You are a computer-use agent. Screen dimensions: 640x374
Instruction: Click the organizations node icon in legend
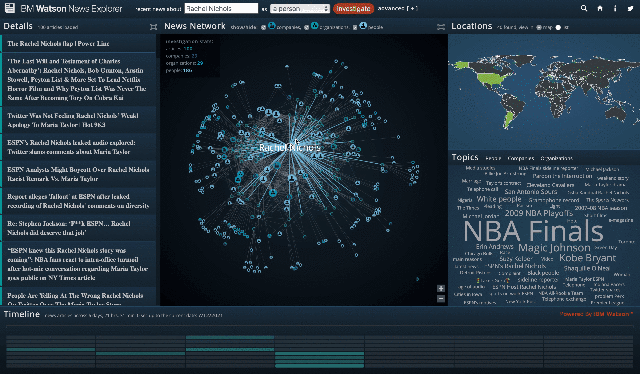click(314, 26)
